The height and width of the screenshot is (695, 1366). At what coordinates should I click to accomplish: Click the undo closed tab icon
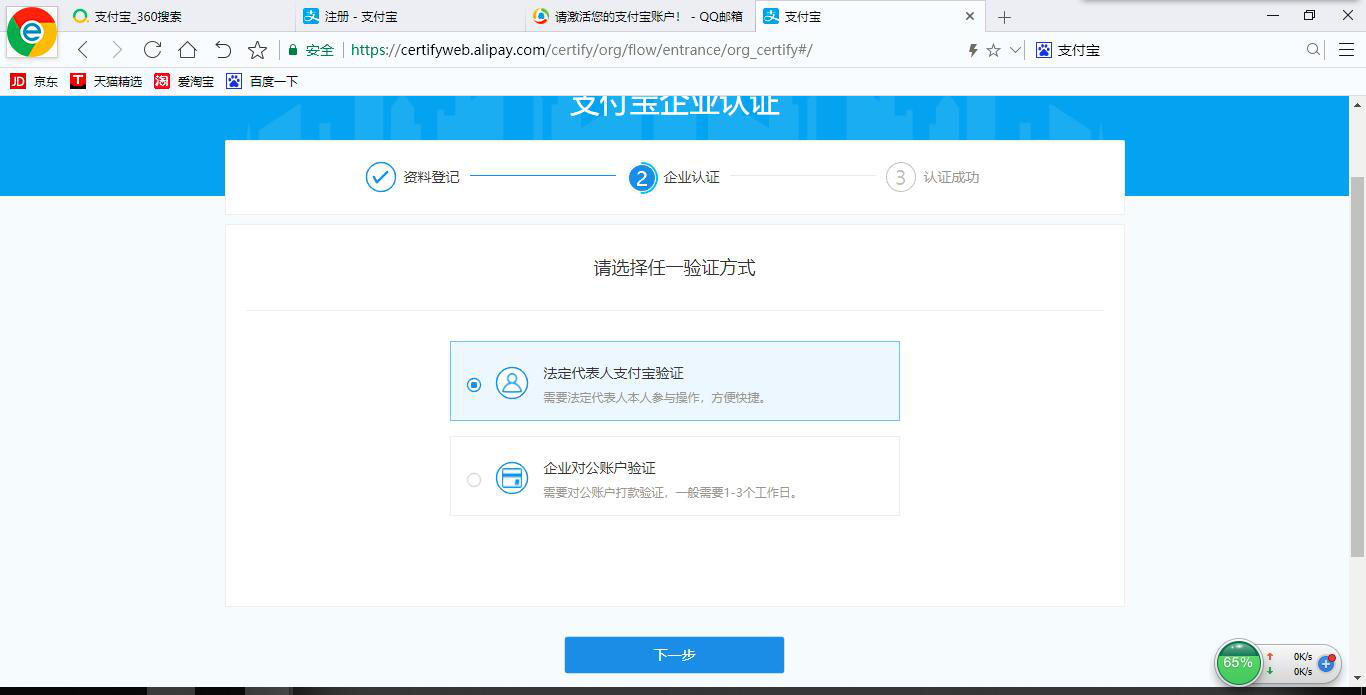pos(223,50)
